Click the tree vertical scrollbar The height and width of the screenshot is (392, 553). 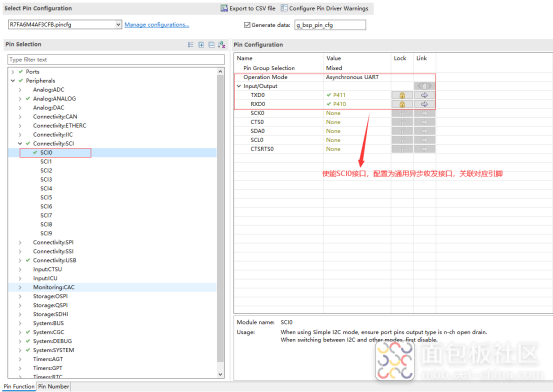[220, 219]
